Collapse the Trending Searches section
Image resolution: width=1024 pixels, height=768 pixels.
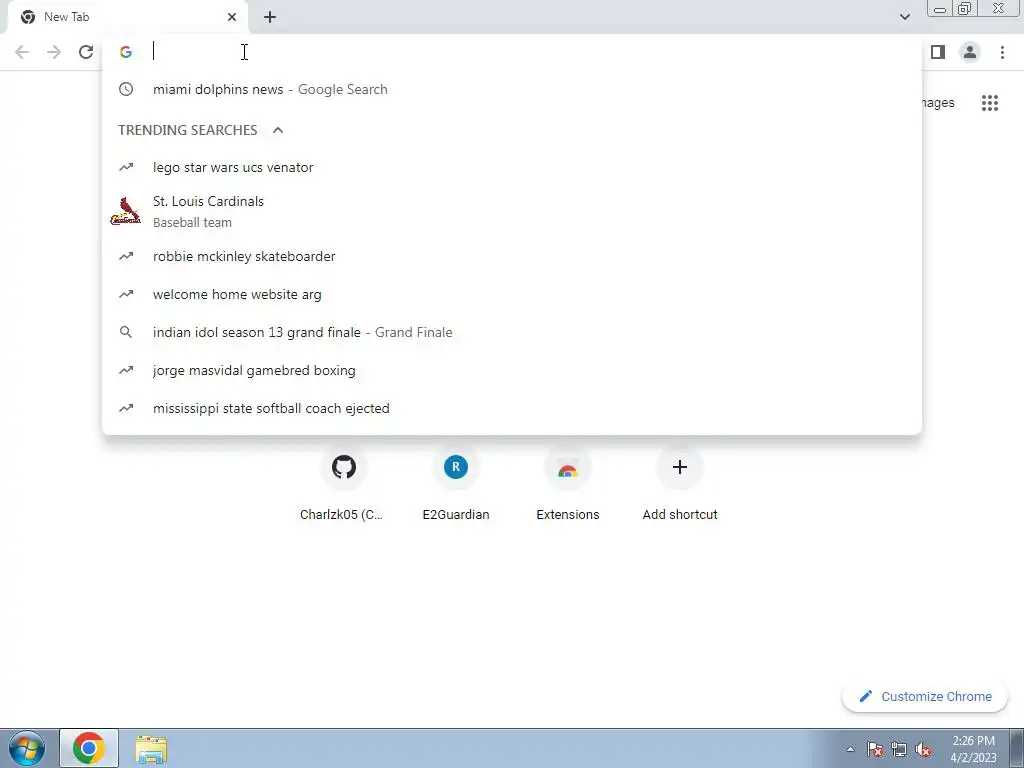coord(278,130)
